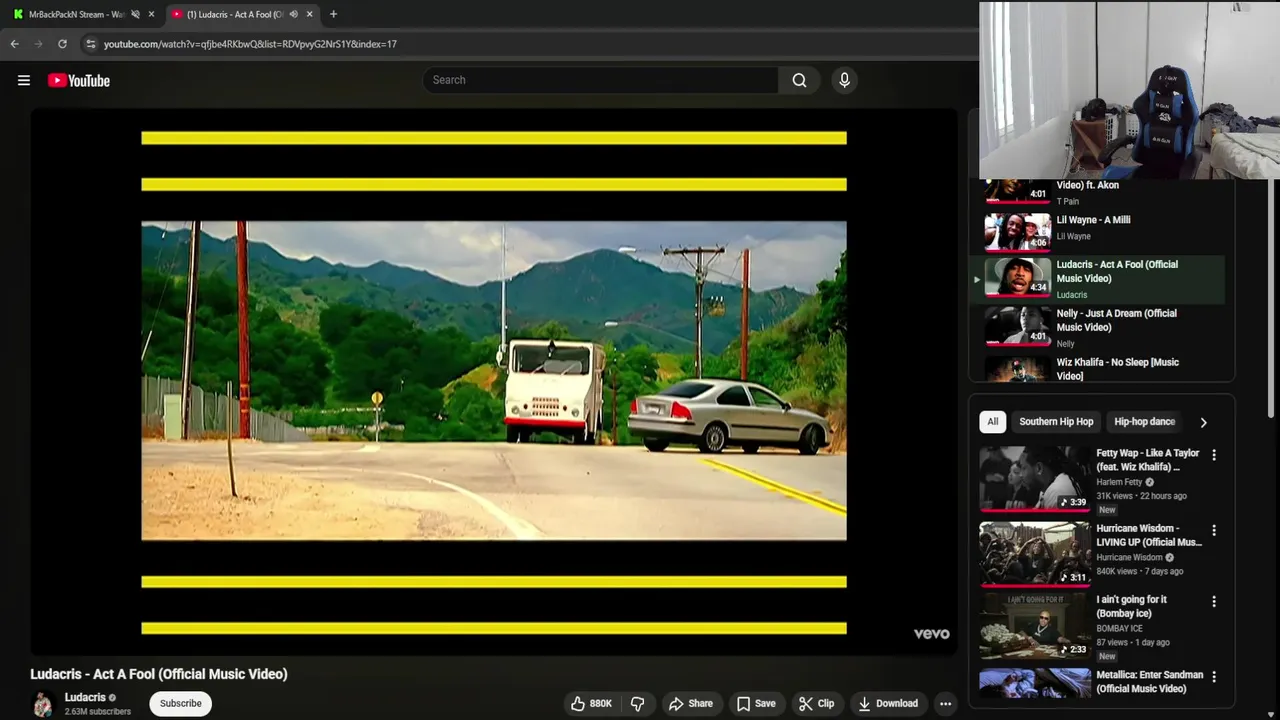Image resolution: width=1280 pixels, height=720 pixels.
Task: Download the Act A Fool video
Action: [x=888, y=703]
